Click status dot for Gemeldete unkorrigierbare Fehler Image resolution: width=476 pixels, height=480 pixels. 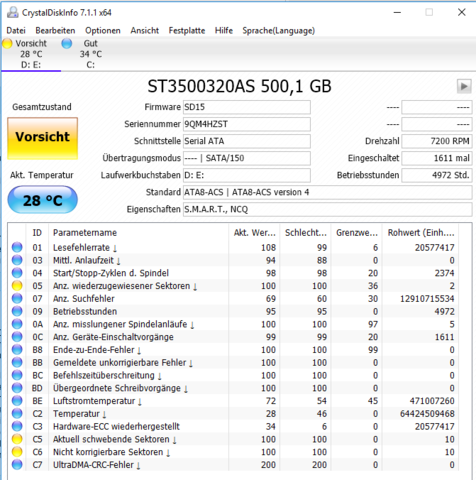(17, 362)
